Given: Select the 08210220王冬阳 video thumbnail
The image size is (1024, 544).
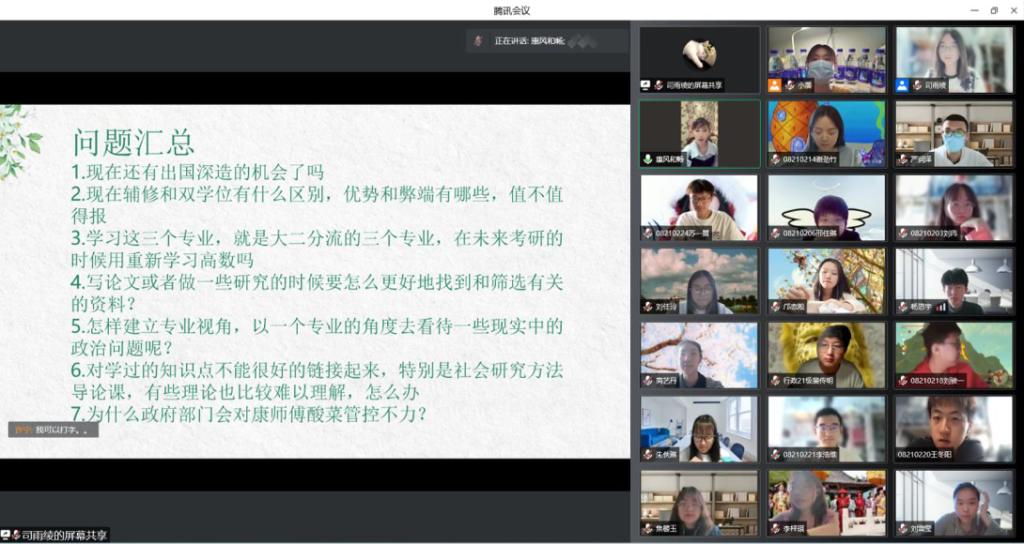Looking at the screenshot, I should point(954,428).
